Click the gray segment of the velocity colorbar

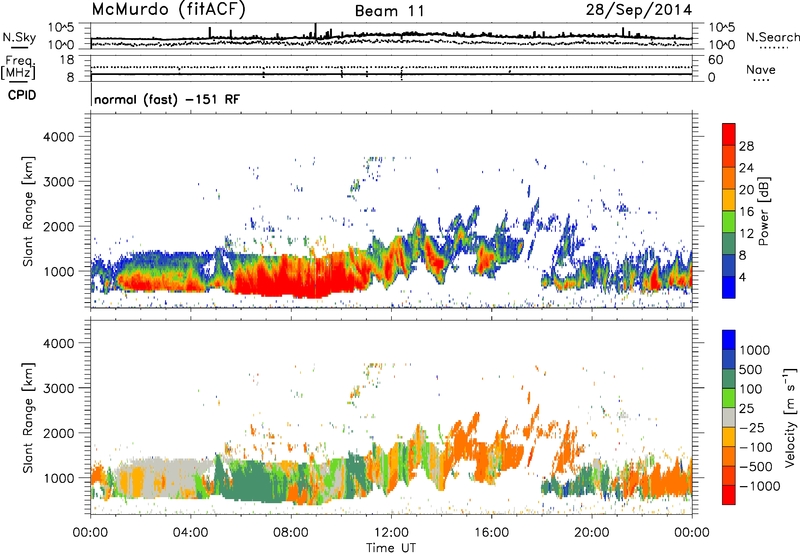pos(729,418)
